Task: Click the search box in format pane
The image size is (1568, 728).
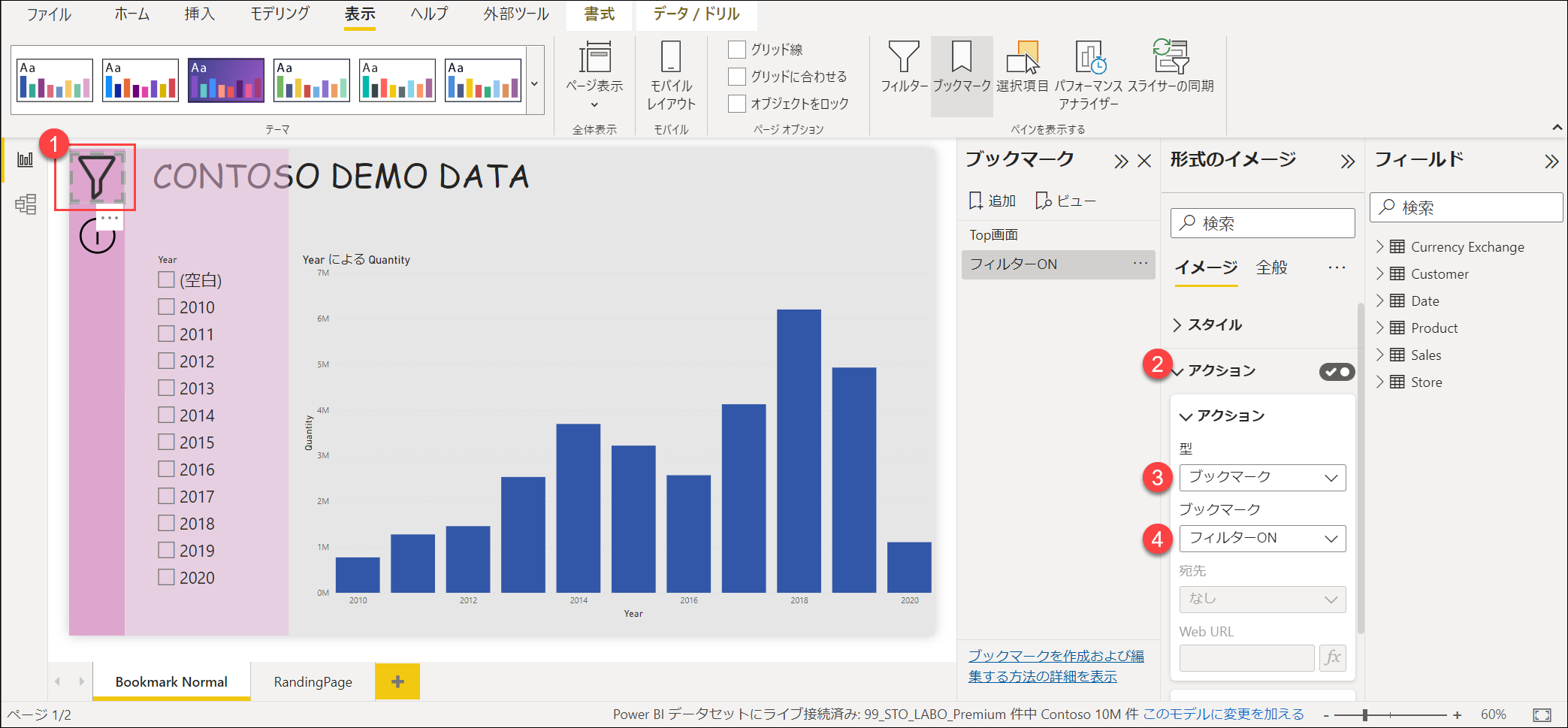Action: [x=1262, y=223]
